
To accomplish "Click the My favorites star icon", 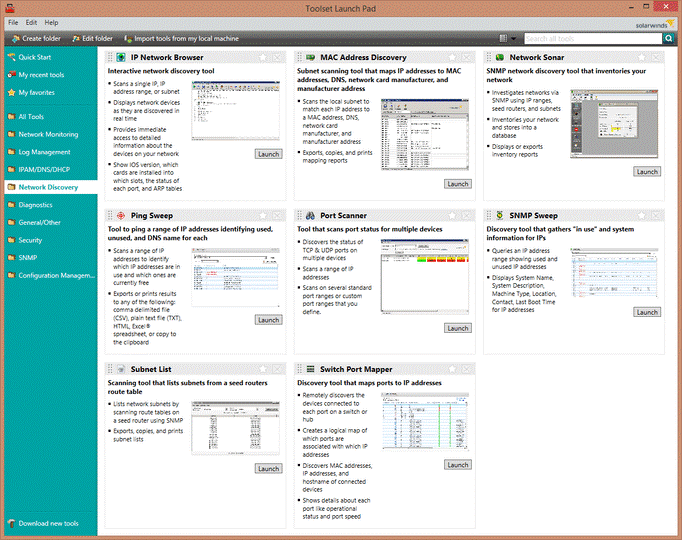I will tap(11, 92).
